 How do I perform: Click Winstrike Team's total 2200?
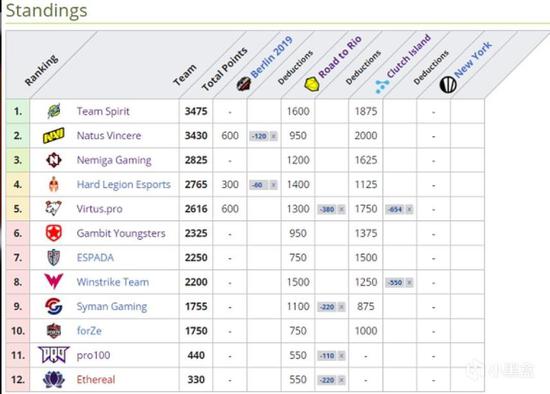pyautogui.click(x=196, y=282)
